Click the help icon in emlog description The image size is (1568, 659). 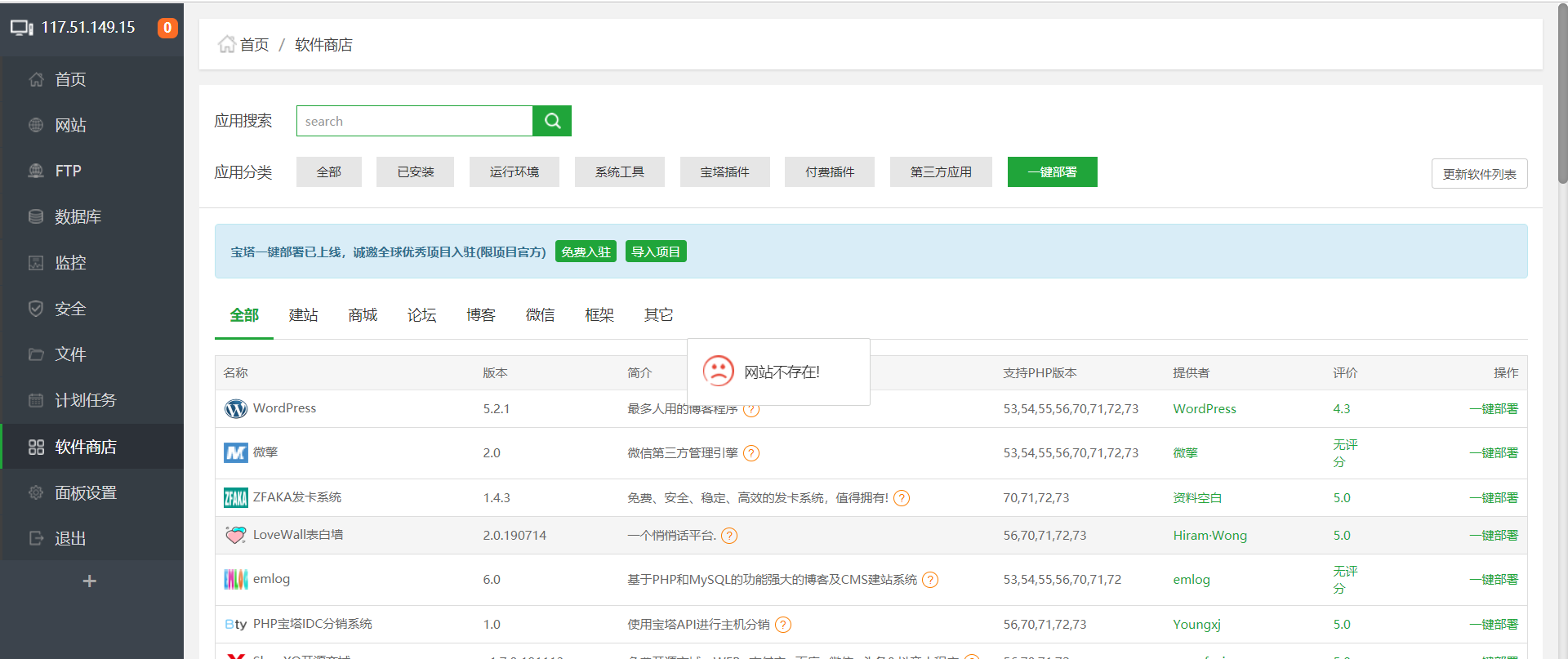tap(930, 580)
